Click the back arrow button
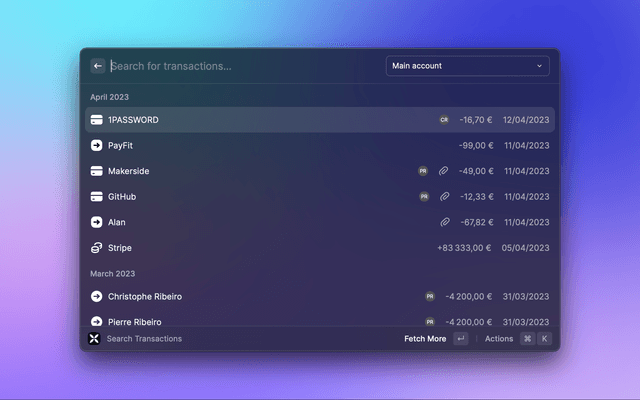The height and width of the screenshot is (400, 640). [x=98, y=66]
